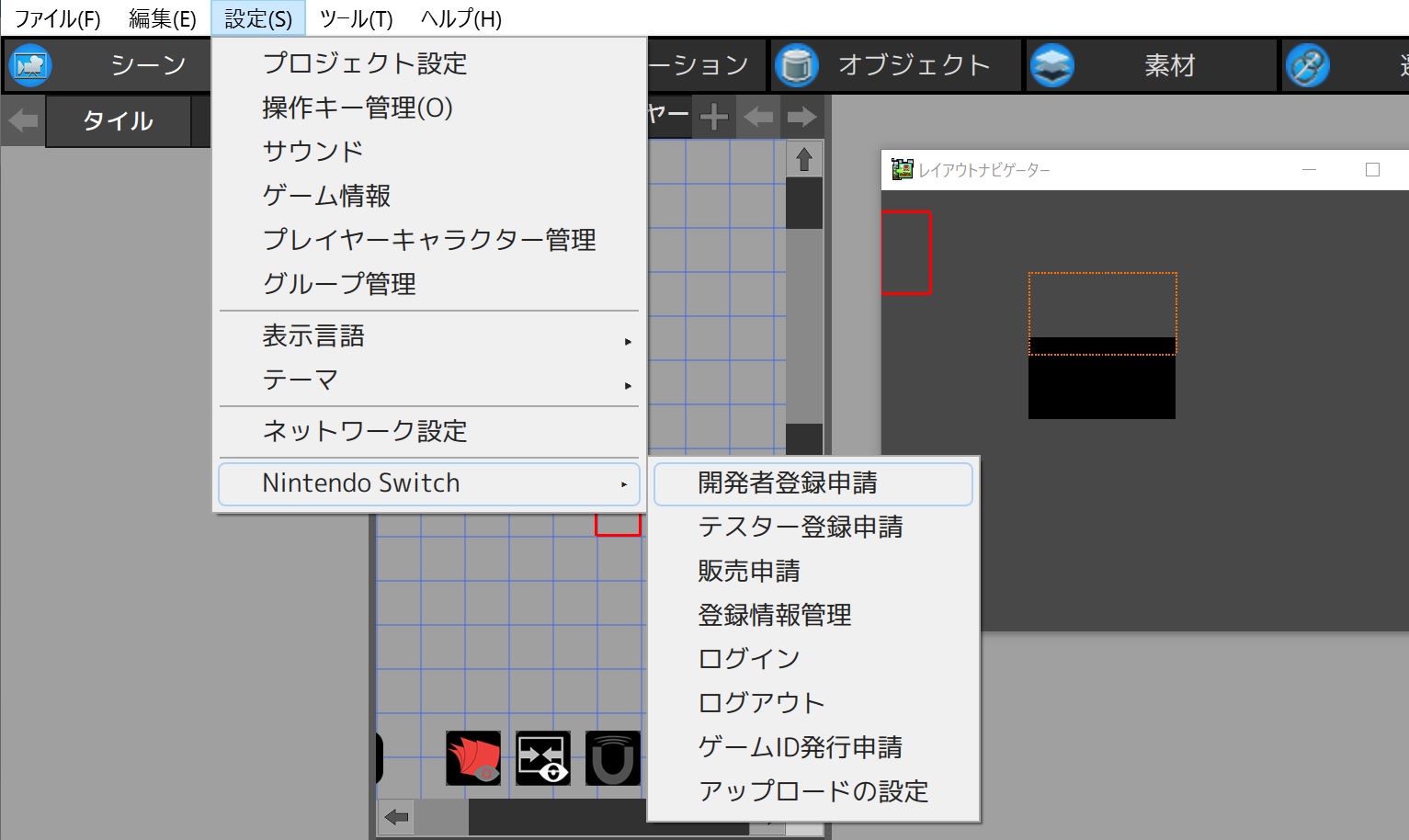Select ゲームID発行申請
Screen dimensions: 1409x840
pos(813,748)
